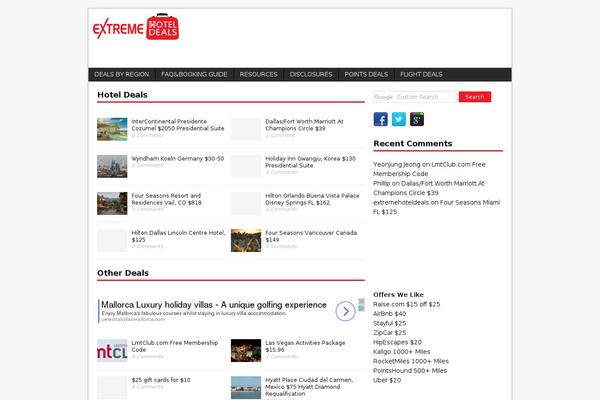Open the AirBnb $40 offer

(x=390, y=313)
